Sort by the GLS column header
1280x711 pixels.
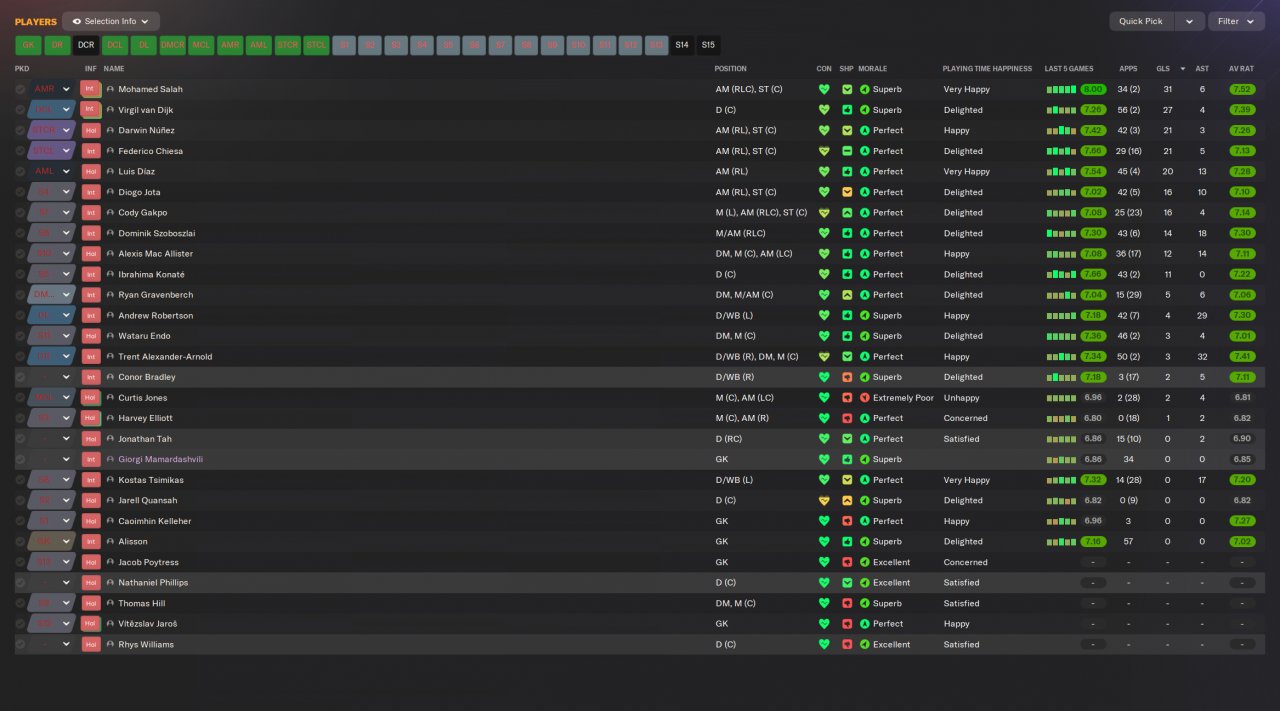(x=1162, y=69)
